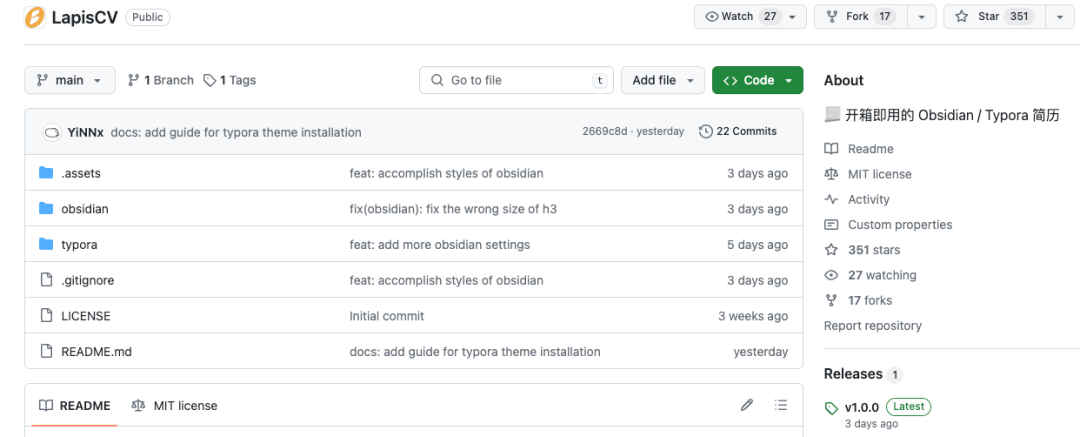
Task: Open the README outline list icon
Action: coord(781,405)
